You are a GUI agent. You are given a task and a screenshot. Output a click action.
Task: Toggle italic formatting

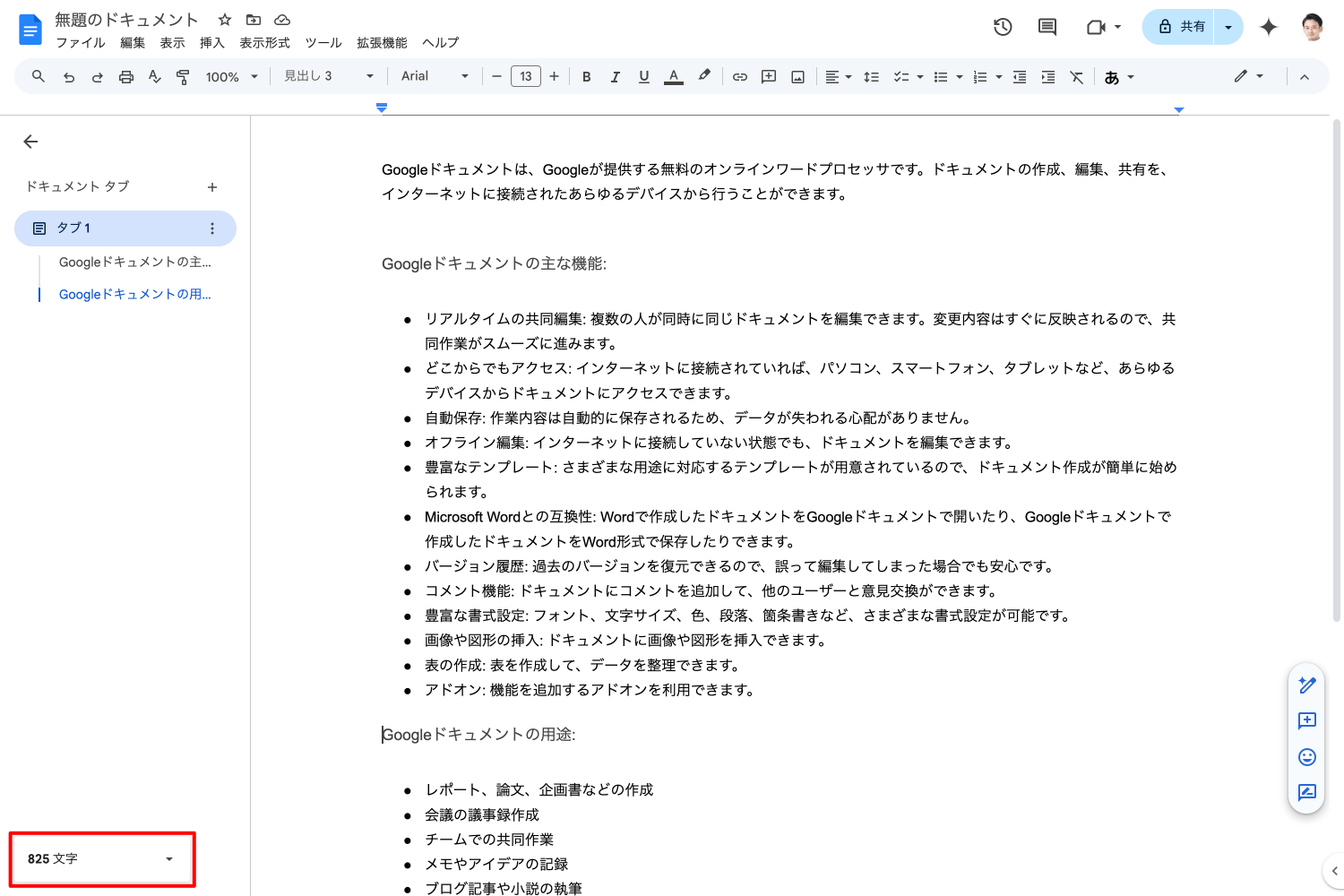tap(616, 77)
